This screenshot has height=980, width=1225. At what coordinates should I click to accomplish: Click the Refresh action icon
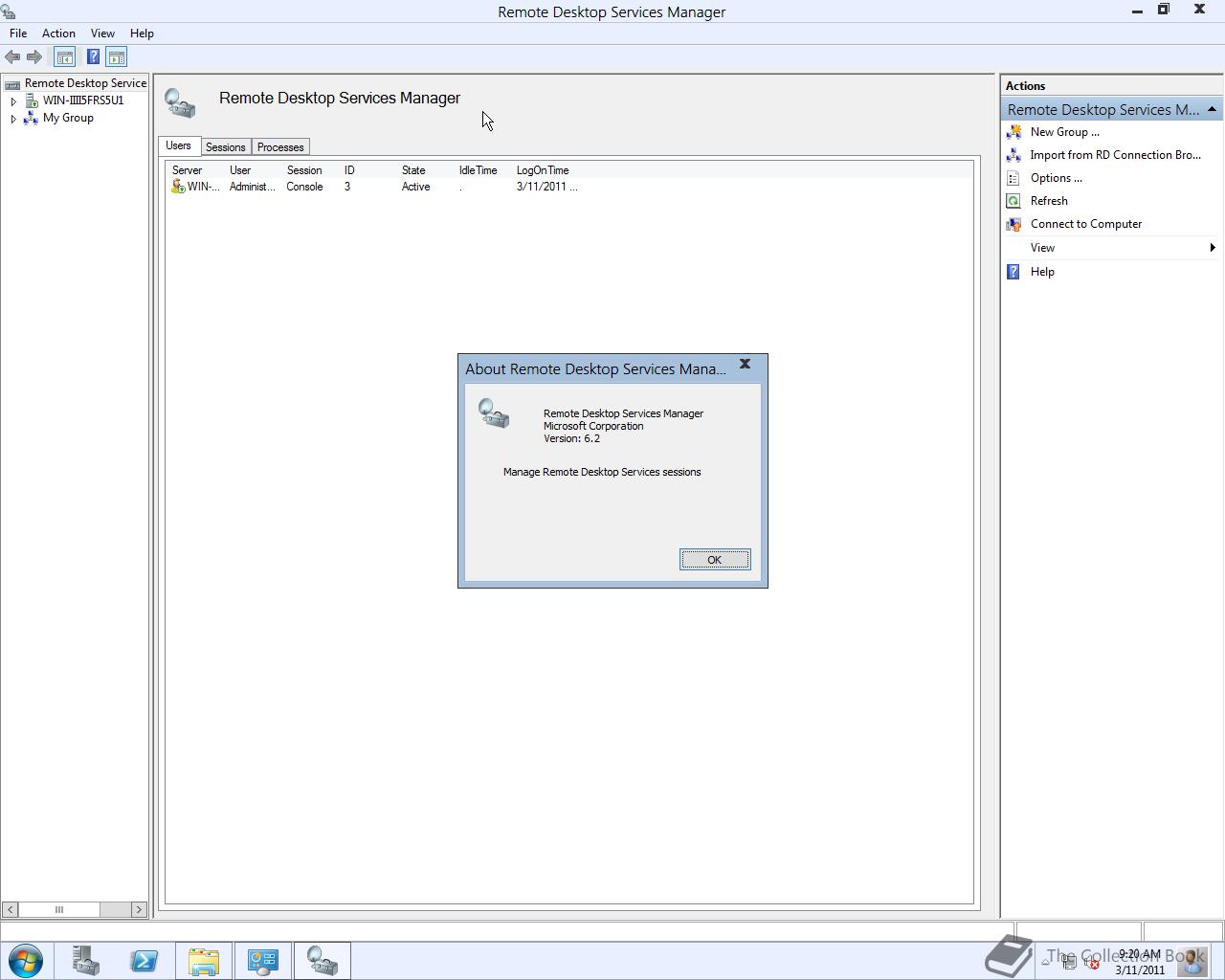(1013, 201)
